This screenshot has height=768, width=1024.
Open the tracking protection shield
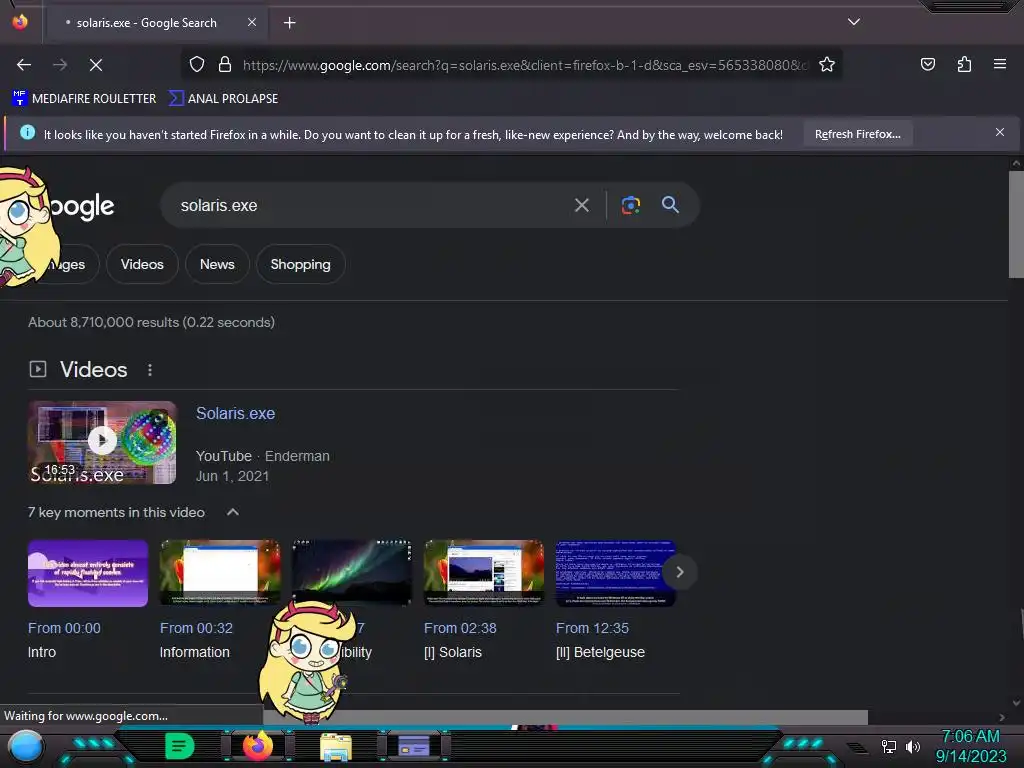(197, 64)
